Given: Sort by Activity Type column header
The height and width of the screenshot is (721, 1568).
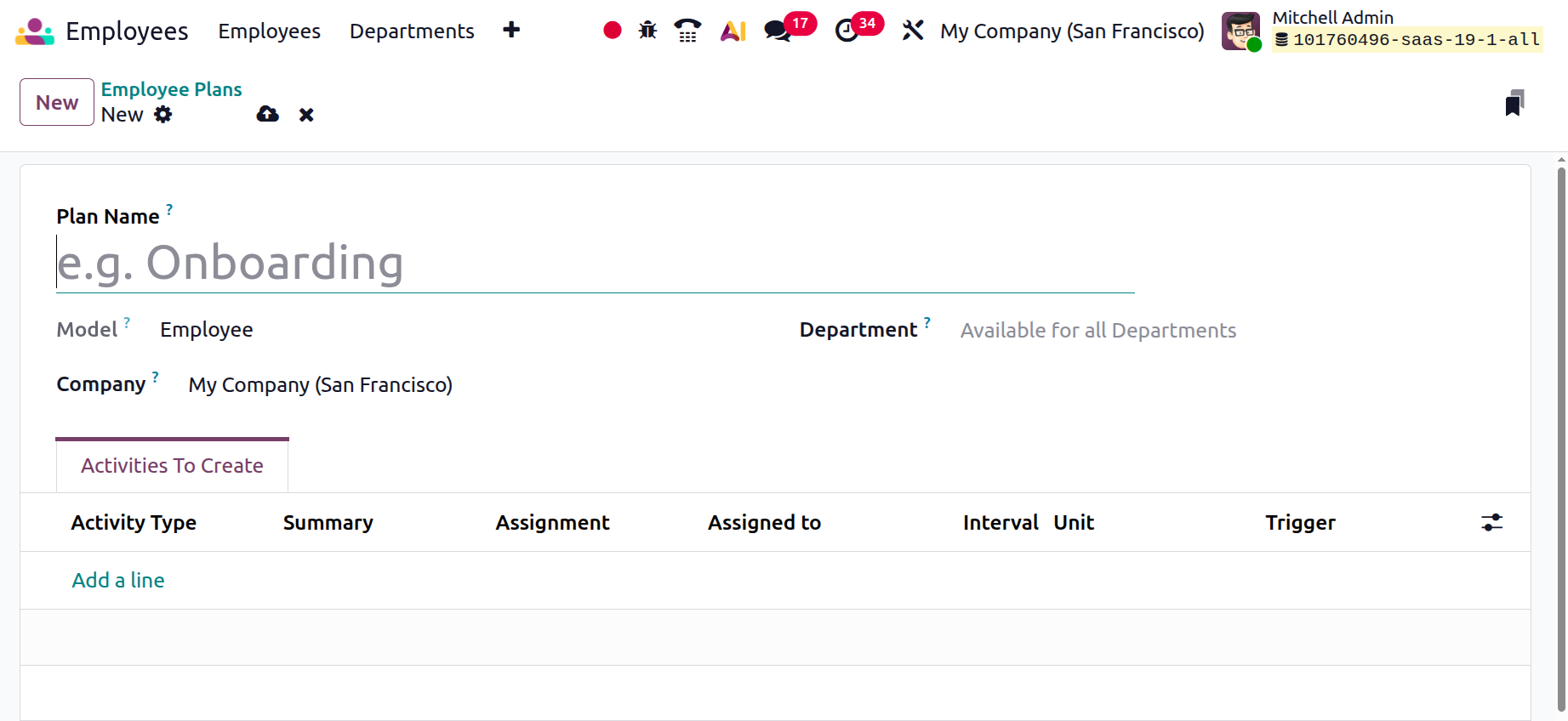Looking at the screenshot, I should [134, 523].
